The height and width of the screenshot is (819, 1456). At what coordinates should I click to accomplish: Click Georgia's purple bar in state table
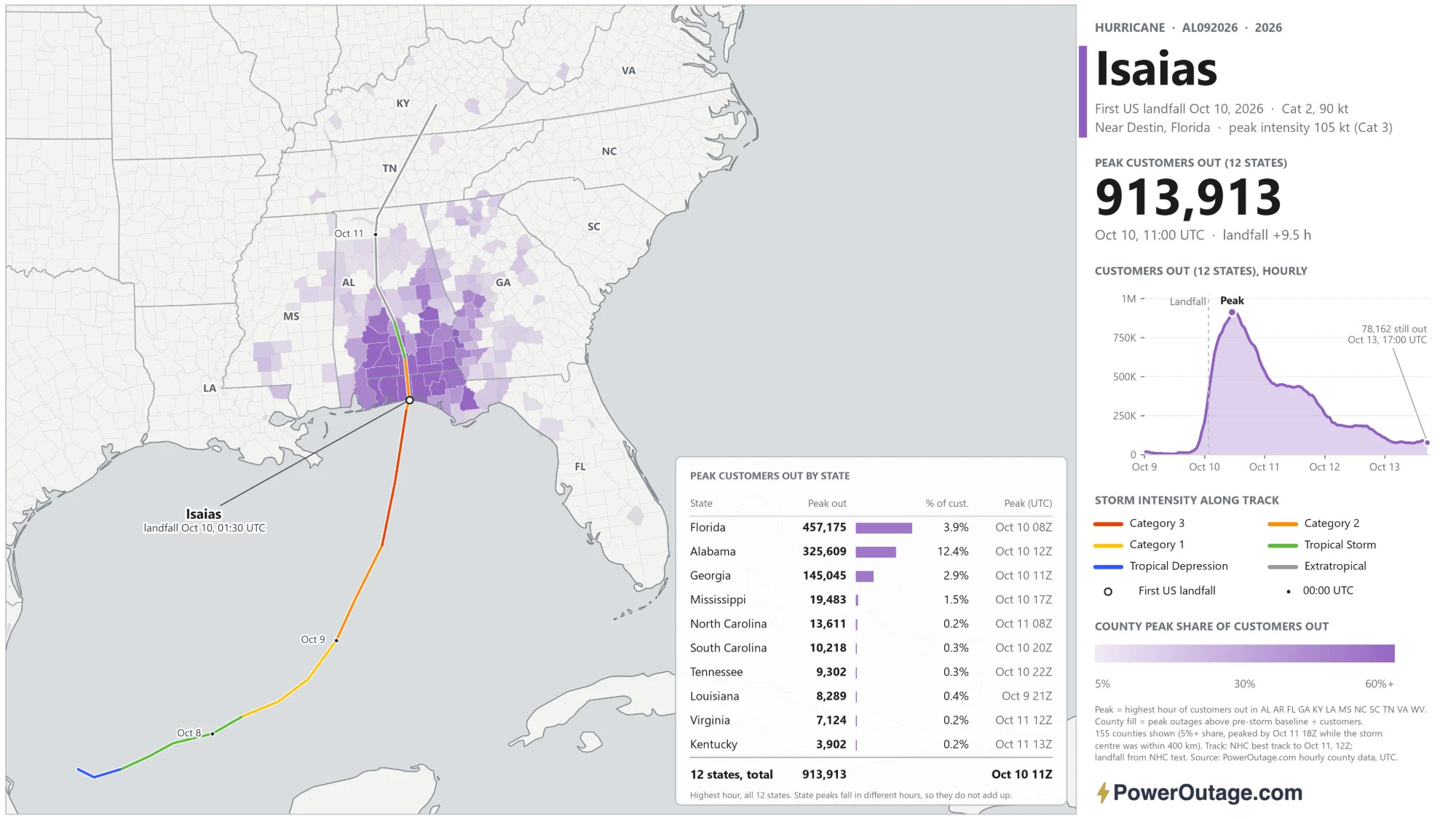click(864, 576)
